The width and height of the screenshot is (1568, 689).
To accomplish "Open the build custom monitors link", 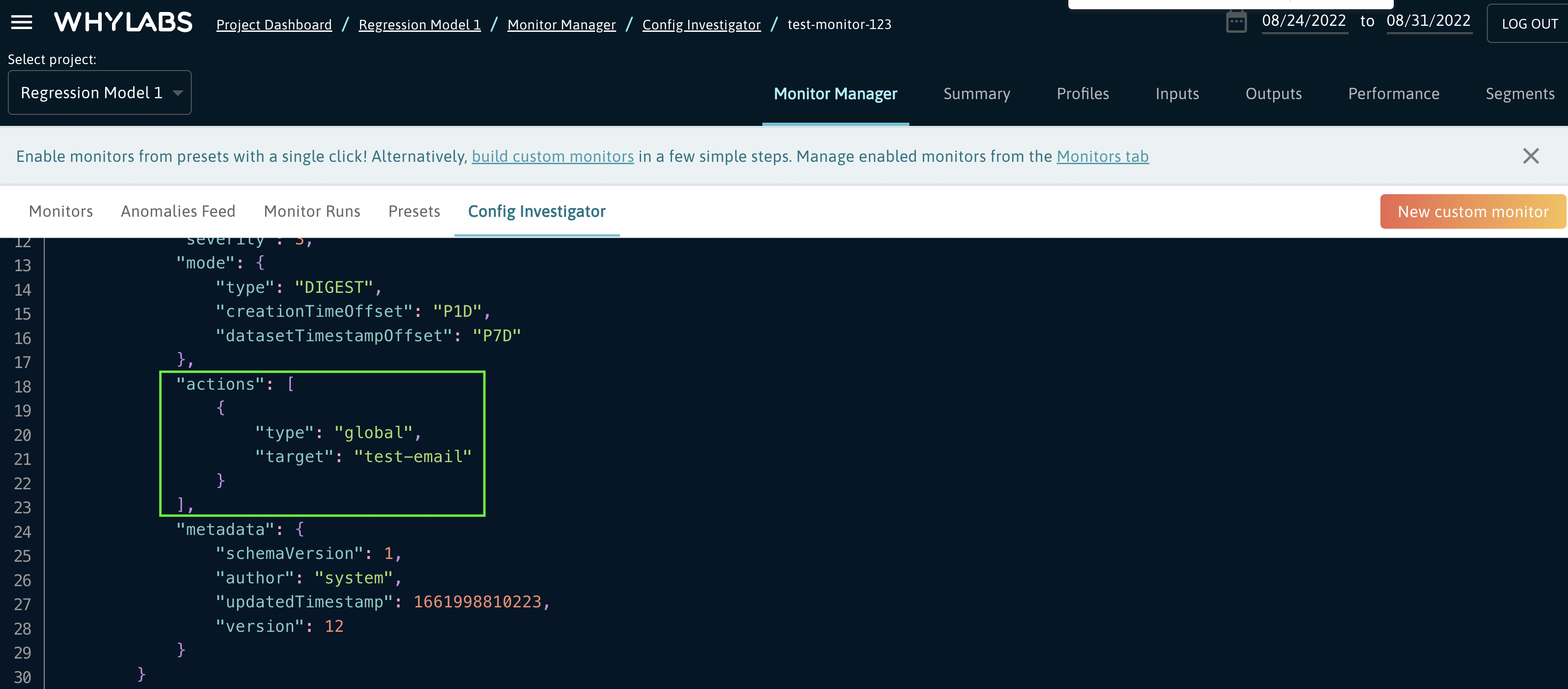I will (552, 156).
